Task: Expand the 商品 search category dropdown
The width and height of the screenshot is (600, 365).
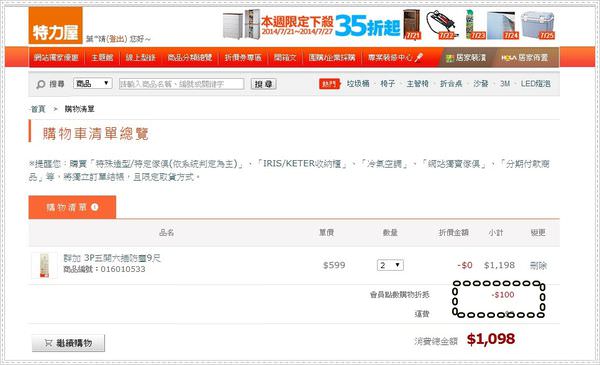Action: tap(93, 83)
